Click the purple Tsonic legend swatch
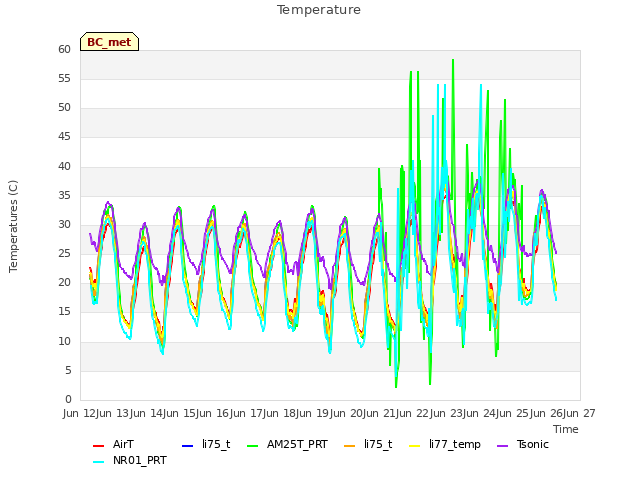The image size is (640, 480). (x=502, y=446)
